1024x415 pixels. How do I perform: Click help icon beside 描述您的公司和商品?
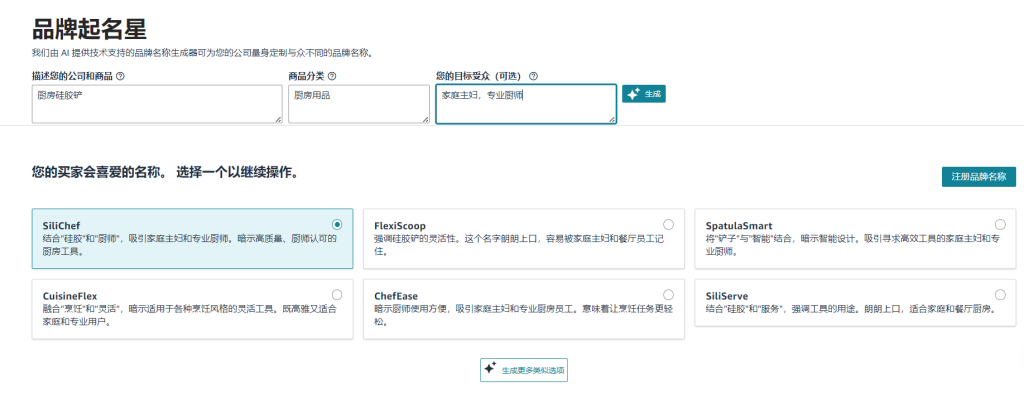[x=120, y=76]
